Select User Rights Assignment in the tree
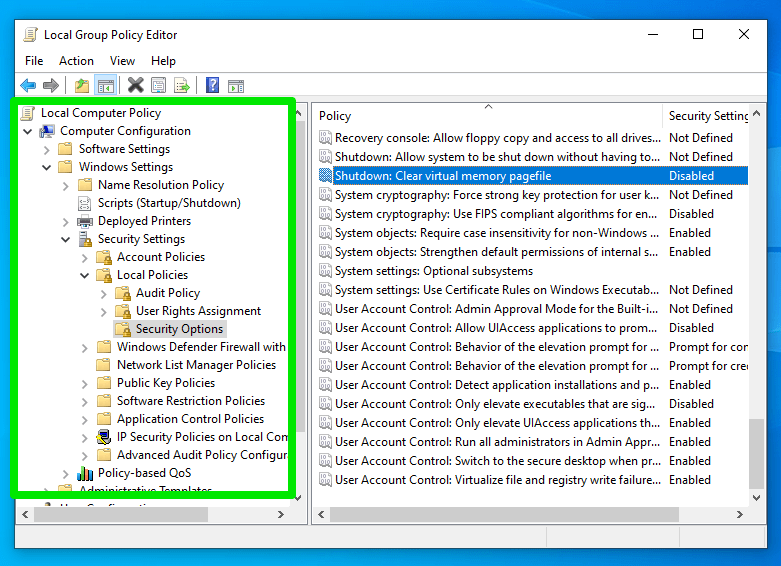The width and height of the screenshot is (781, 566). pos(198,311)
